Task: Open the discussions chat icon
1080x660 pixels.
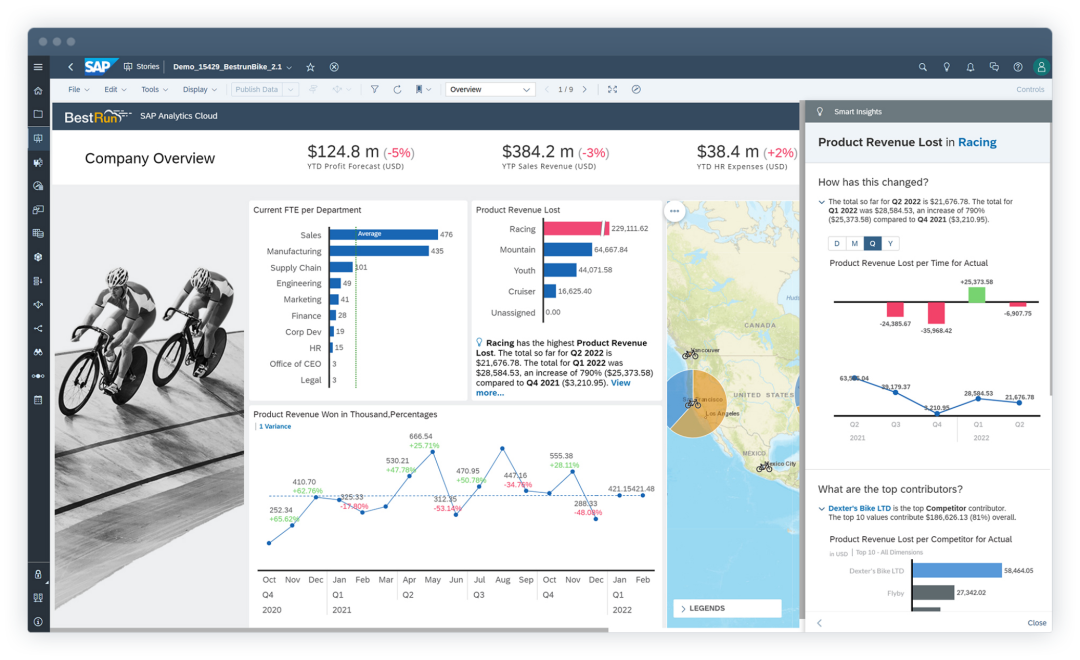Action: pyautogui.click(x=993, y=67)
